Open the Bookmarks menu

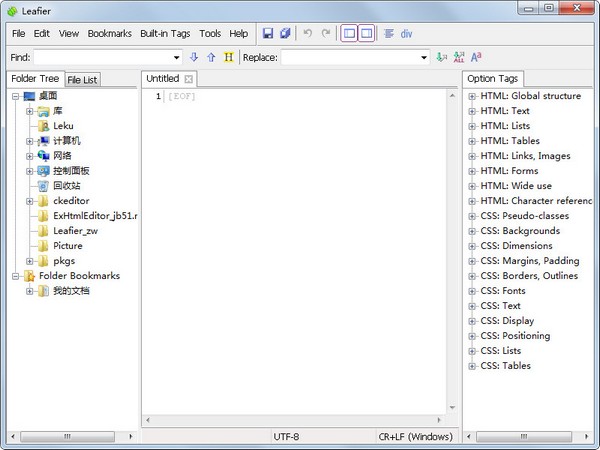[x=109, y=34]
